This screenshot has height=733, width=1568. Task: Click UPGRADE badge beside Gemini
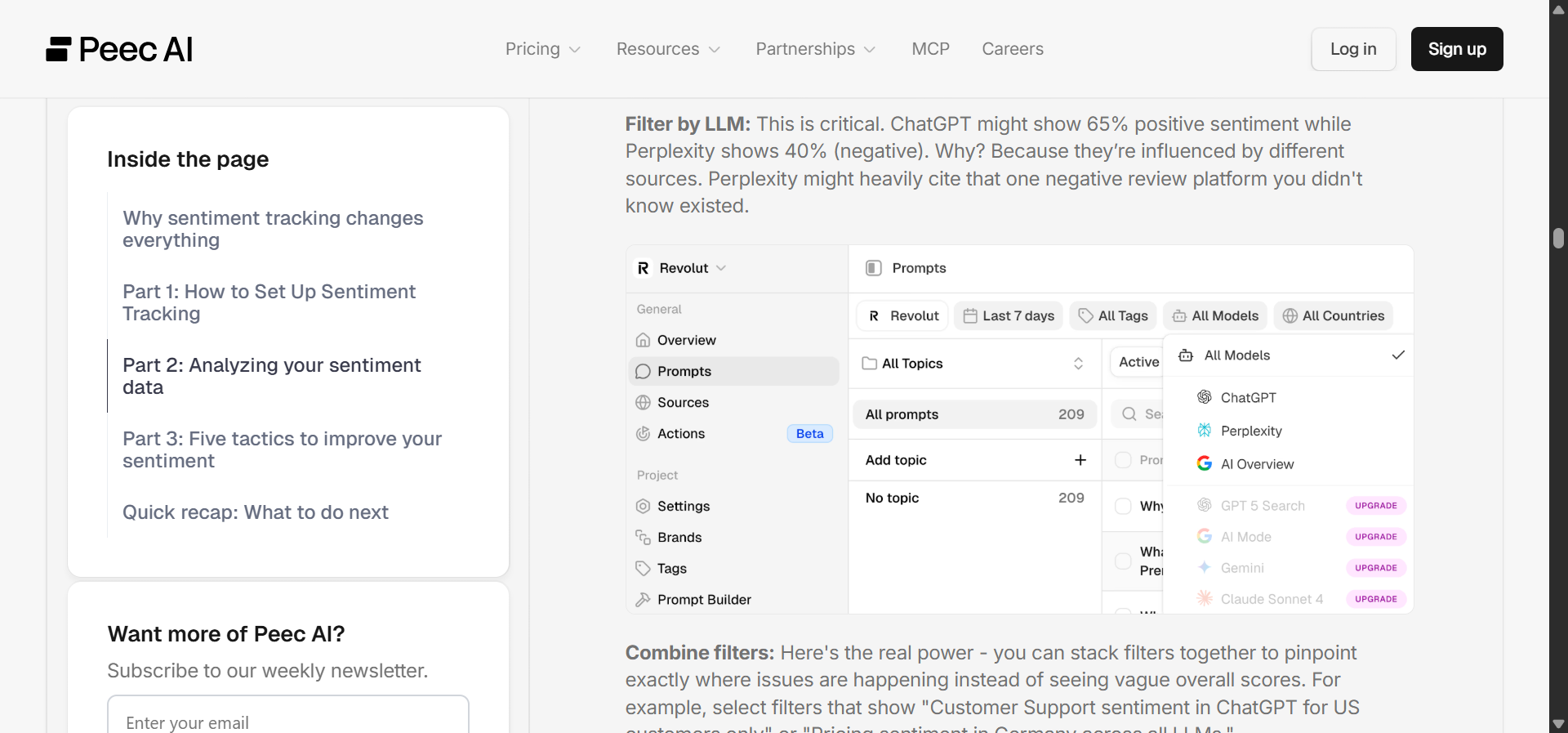[1376, 568]
